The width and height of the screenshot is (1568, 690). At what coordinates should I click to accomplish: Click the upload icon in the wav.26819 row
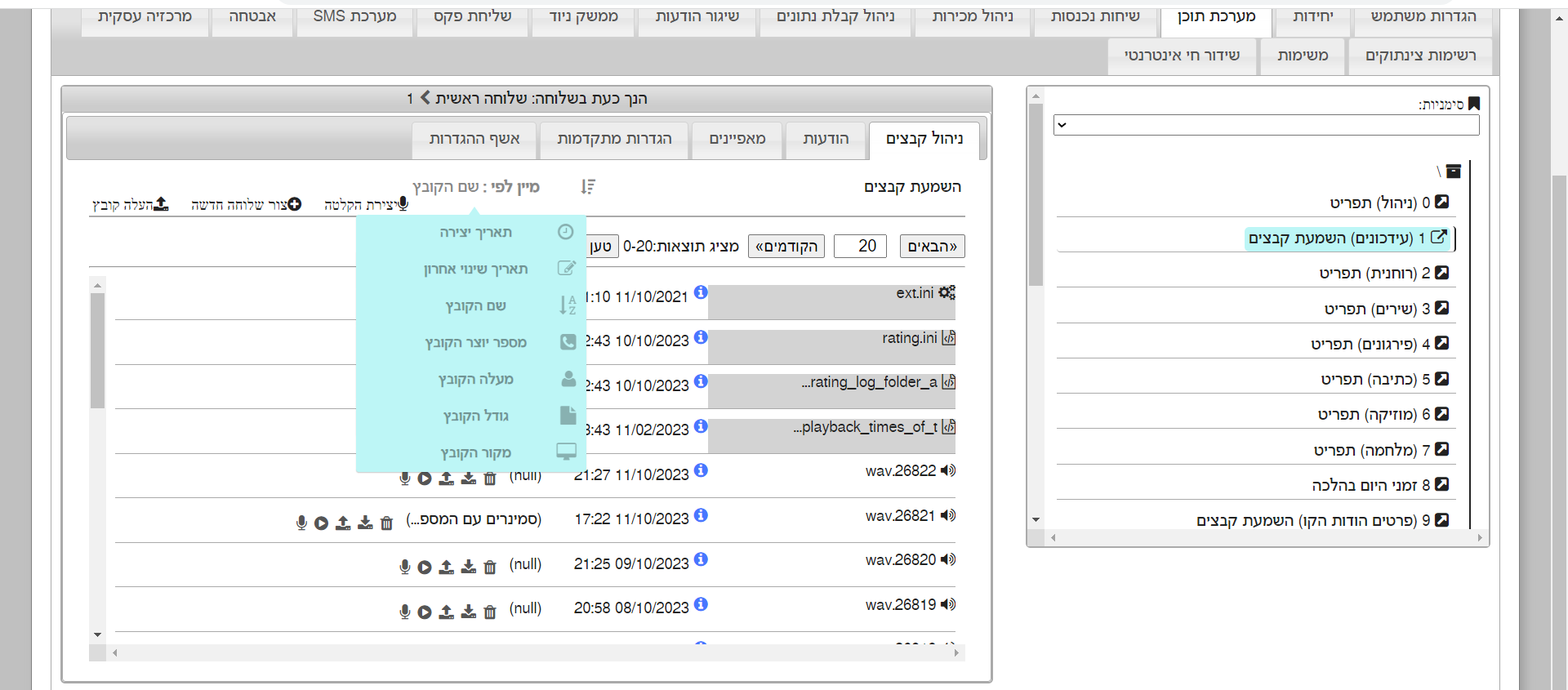point(446,612)
